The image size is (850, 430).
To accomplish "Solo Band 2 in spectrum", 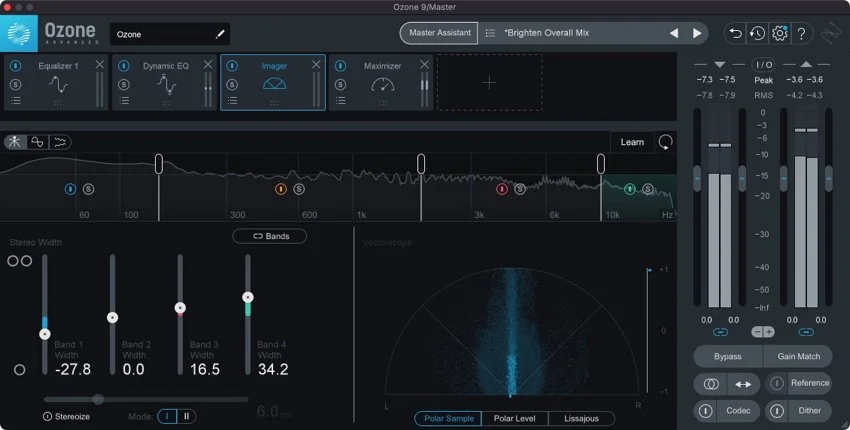I will (x=299, y=189).
